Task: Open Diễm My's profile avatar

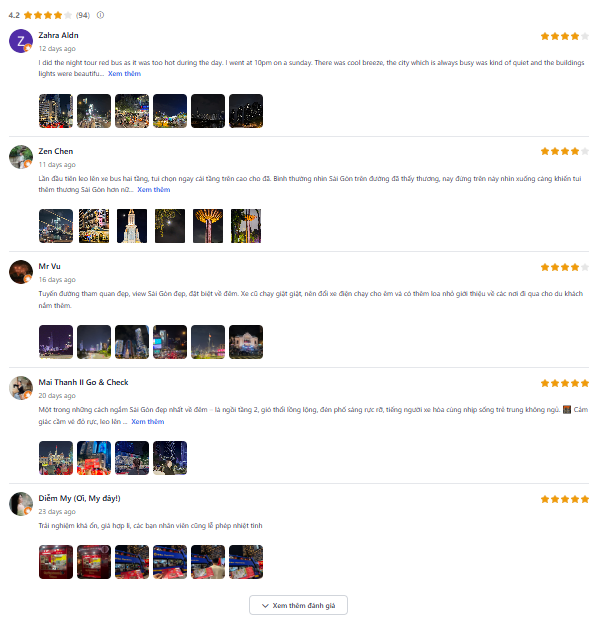Action: tap(21, 503)
